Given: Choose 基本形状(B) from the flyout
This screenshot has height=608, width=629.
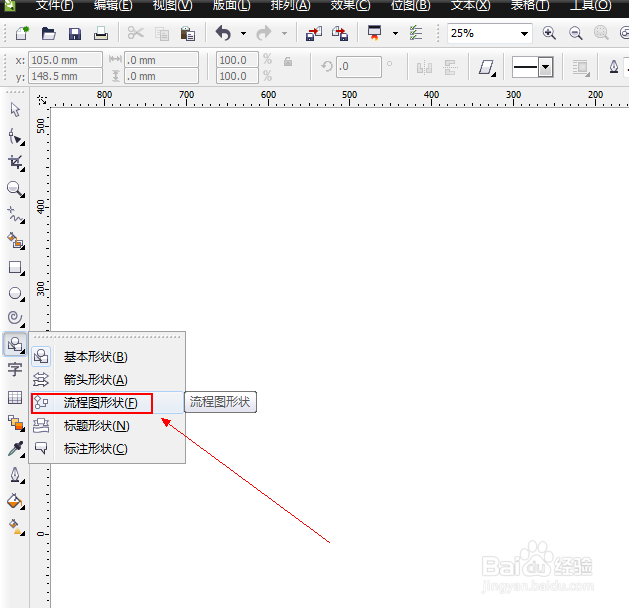Looking at the screenshot, I should tap(108, 357).
